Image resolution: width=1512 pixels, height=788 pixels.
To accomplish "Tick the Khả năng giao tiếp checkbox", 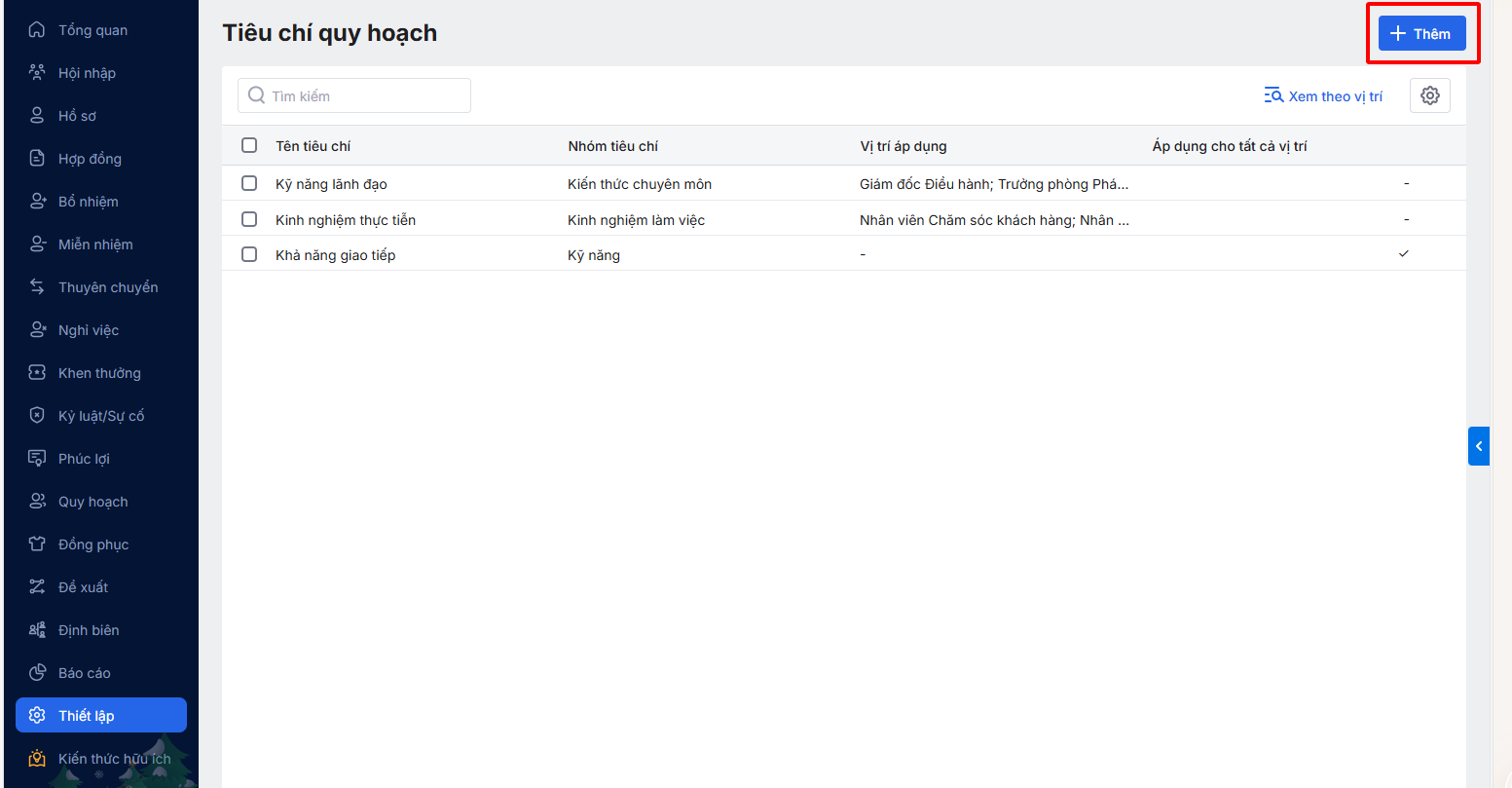I will tap(249, 254).
